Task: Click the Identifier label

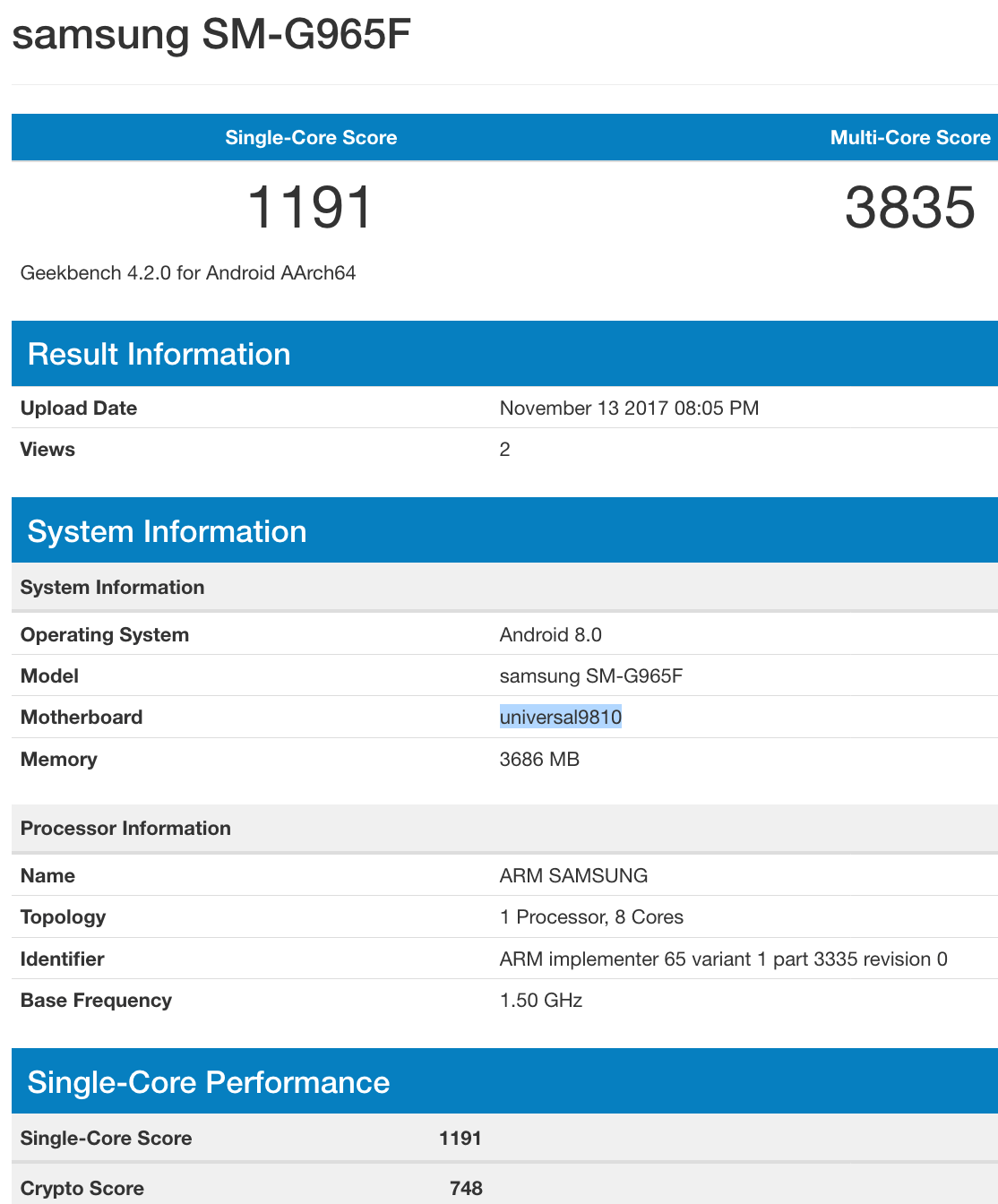Action: tap(63, 959)
